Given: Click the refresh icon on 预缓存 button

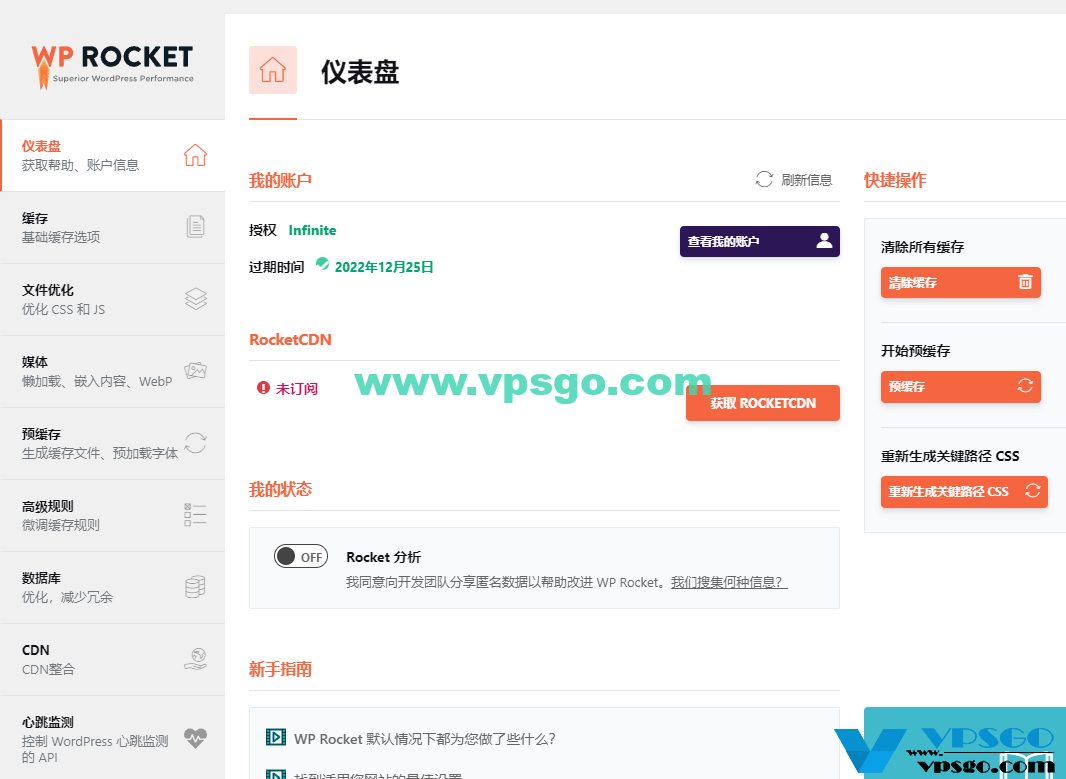Looking at the screenshot, I should (x=1025, y=385).
